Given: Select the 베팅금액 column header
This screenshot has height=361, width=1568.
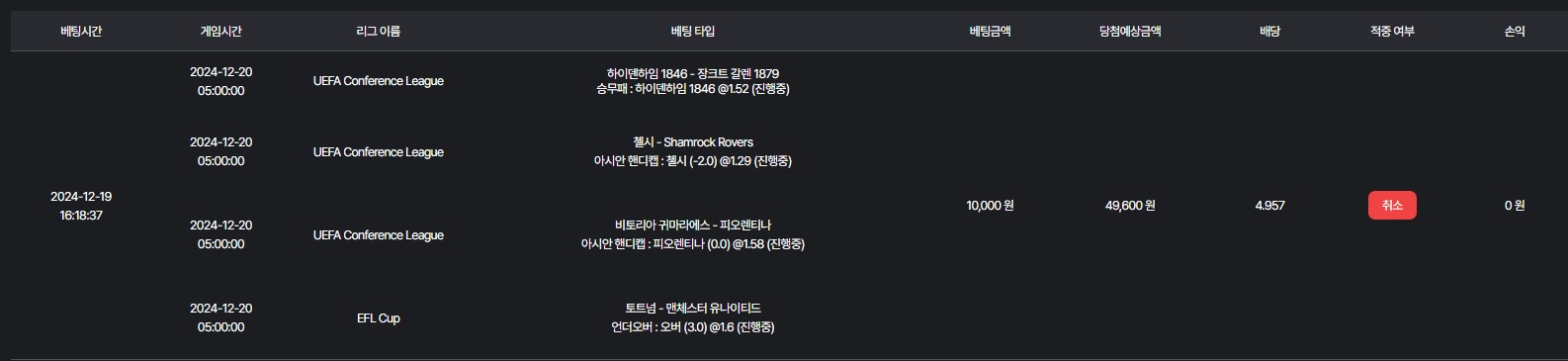Looking at the screenshot, I should point(990,32).
